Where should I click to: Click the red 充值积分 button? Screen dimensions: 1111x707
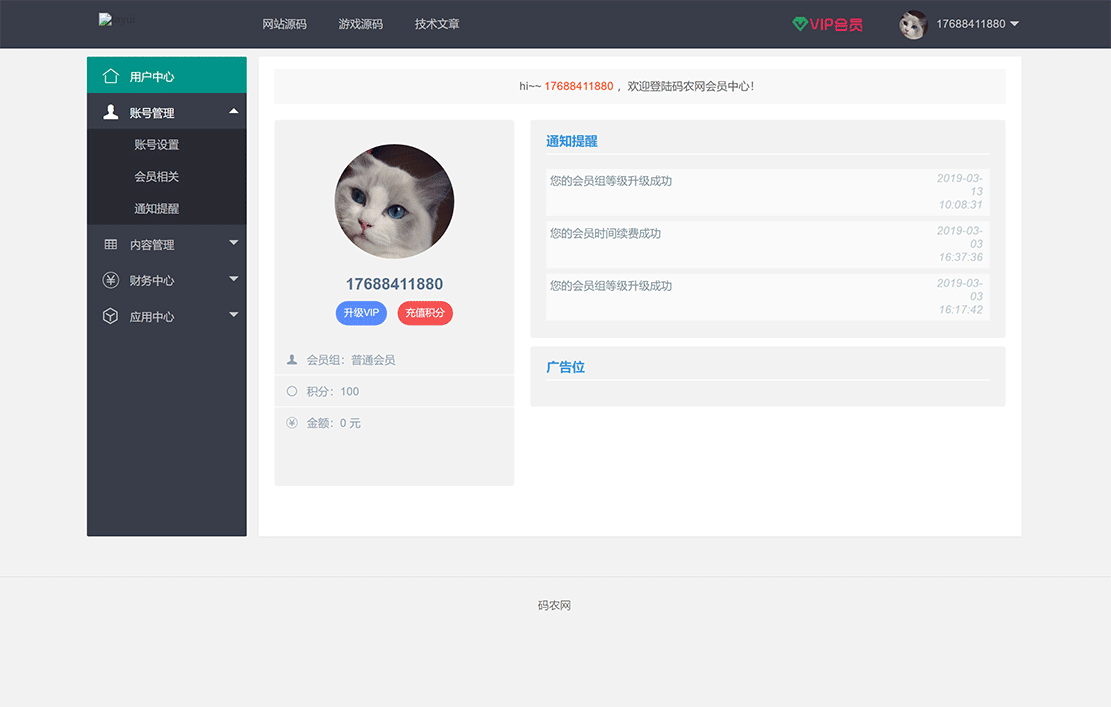425,312
